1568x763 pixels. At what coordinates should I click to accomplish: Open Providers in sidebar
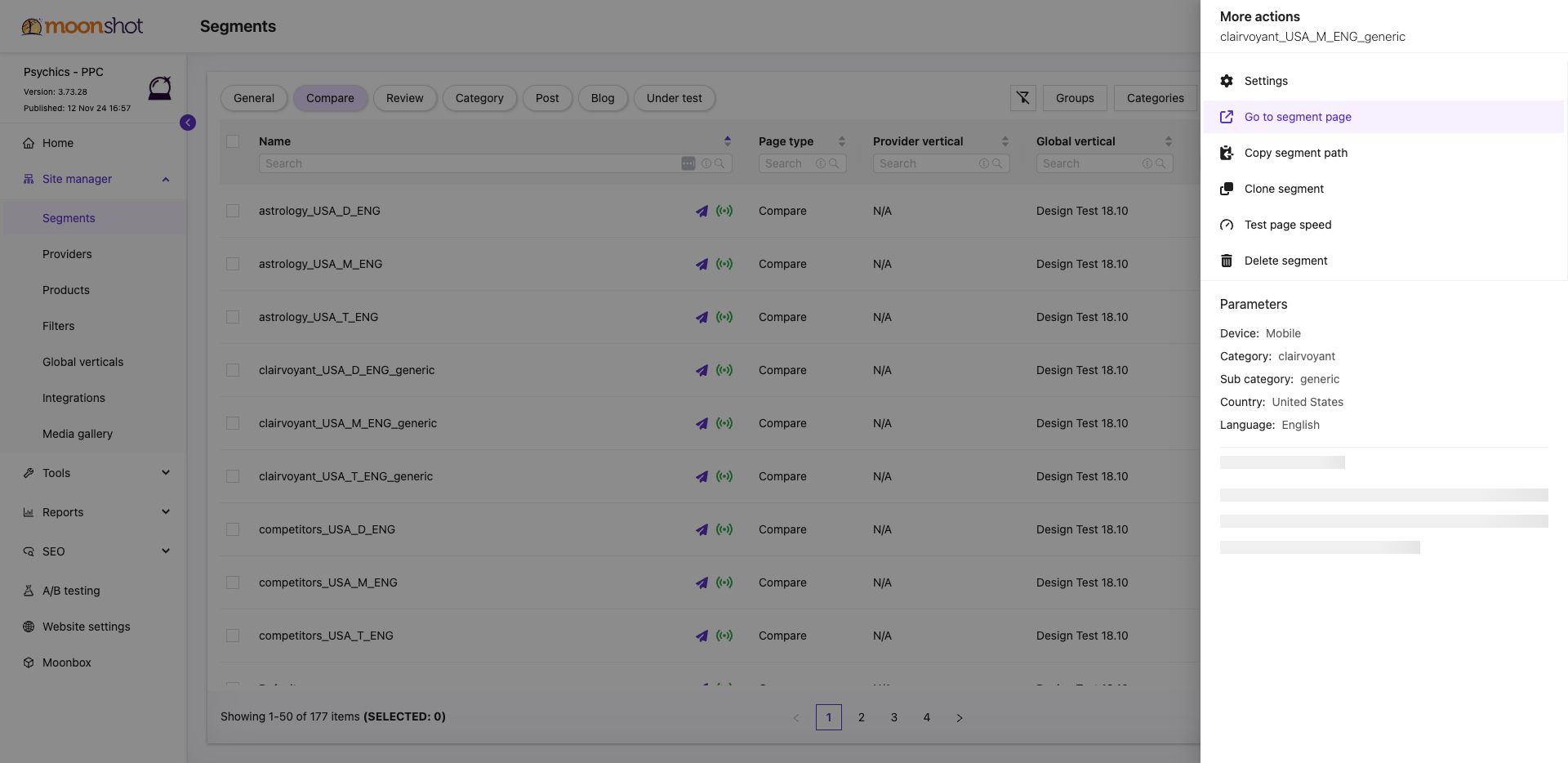67,254
